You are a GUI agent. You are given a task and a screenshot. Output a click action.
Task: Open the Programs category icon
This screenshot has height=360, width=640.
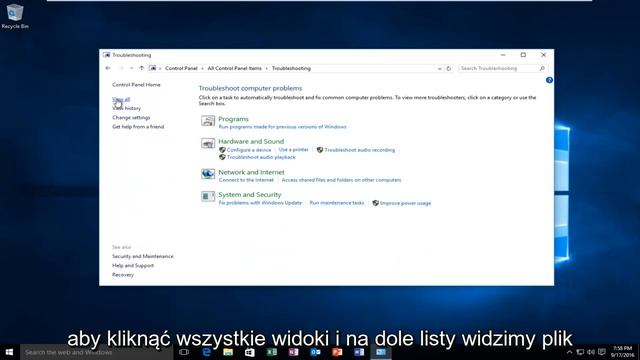point(208,121)
